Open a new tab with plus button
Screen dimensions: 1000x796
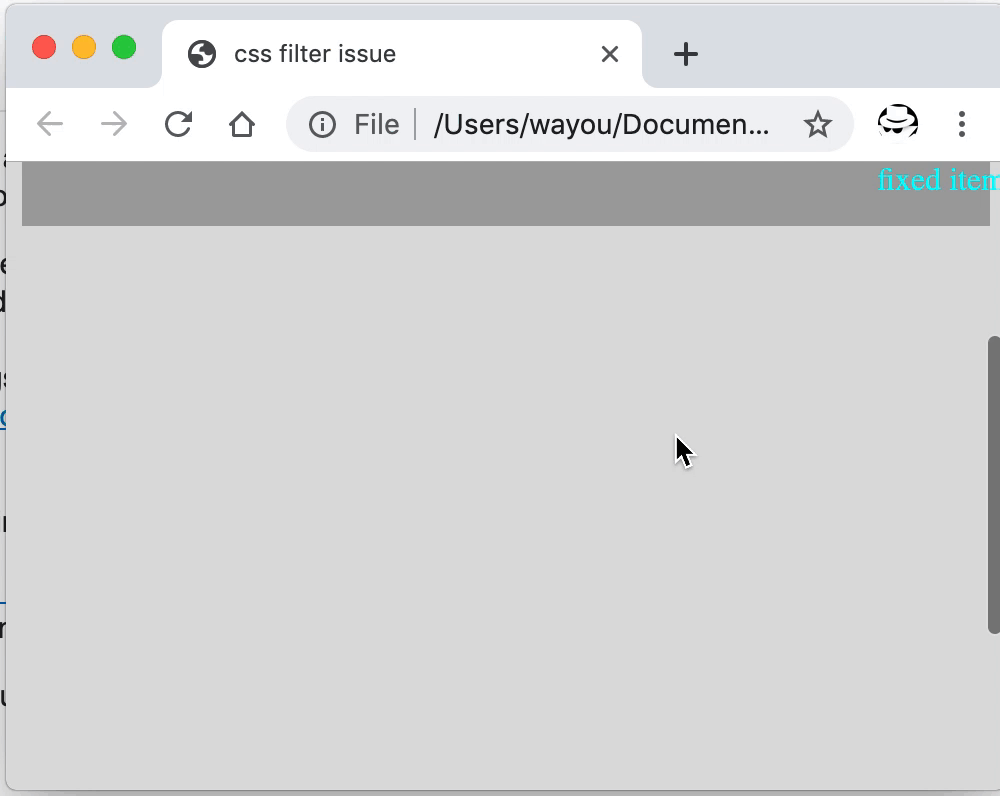[x=686, y=54]
